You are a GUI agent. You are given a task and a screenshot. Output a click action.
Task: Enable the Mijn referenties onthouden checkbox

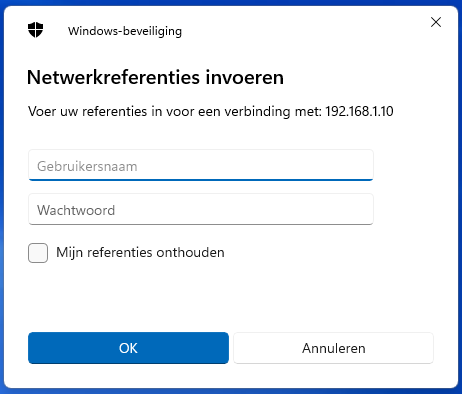click(38, 253)
